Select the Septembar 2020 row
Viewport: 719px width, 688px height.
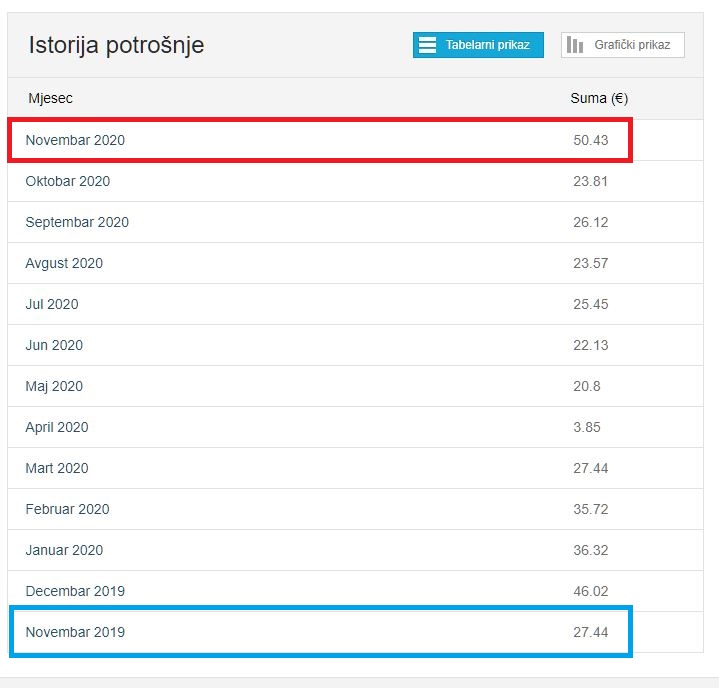click(x=355, y=222)
